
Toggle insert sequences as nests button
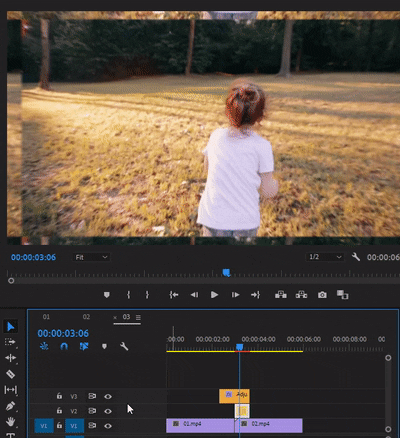(x=44, y=346)
